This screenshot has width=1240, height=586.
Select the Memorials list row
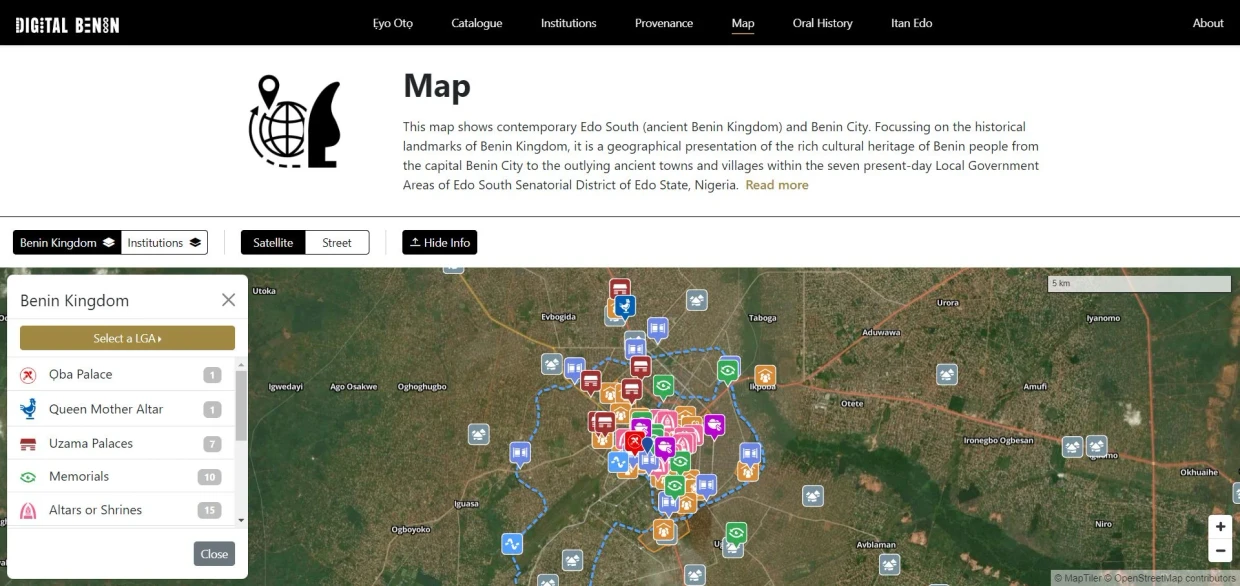pos(120,477)
